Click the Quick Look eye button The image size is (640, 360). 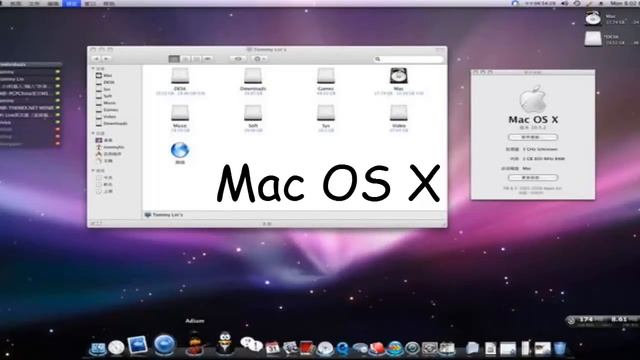(238, 59)
